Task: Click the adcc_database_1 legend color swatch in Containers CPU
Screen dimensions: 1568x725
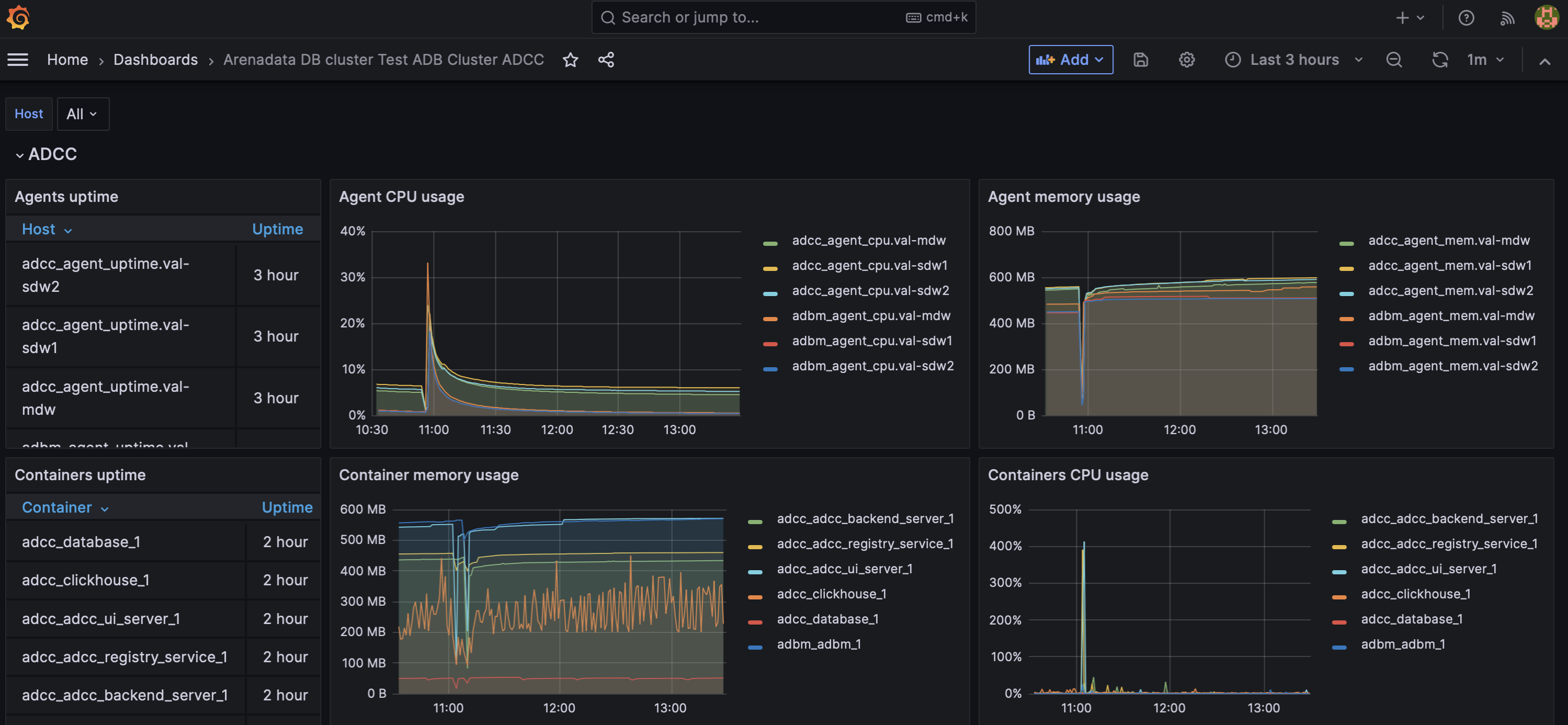Action: point(1339,621)
